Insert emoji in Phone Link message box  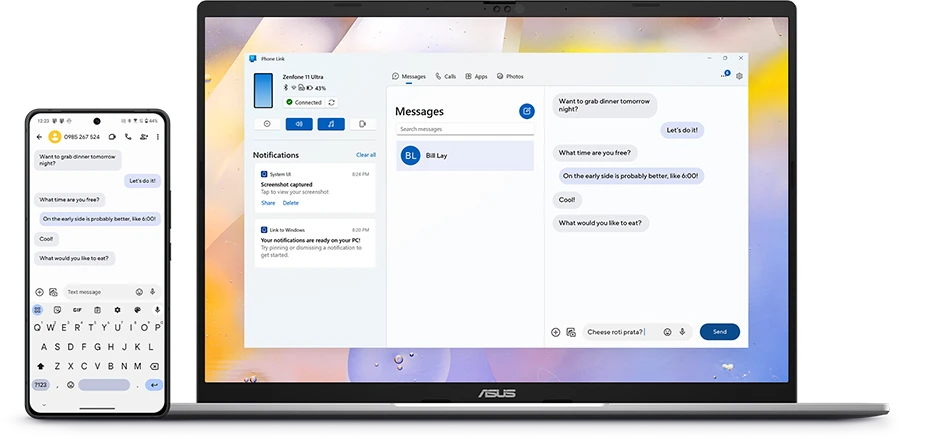point(667,332)
